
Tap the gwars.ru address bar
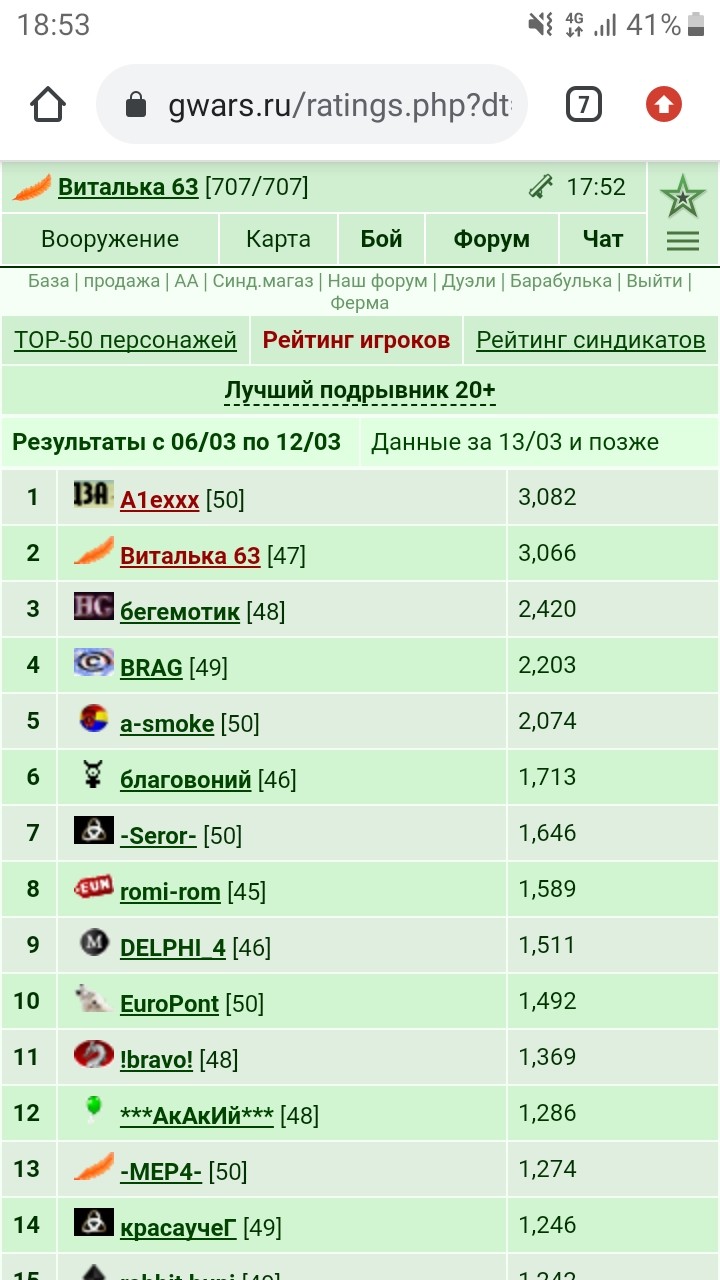(x=311, y=105)
